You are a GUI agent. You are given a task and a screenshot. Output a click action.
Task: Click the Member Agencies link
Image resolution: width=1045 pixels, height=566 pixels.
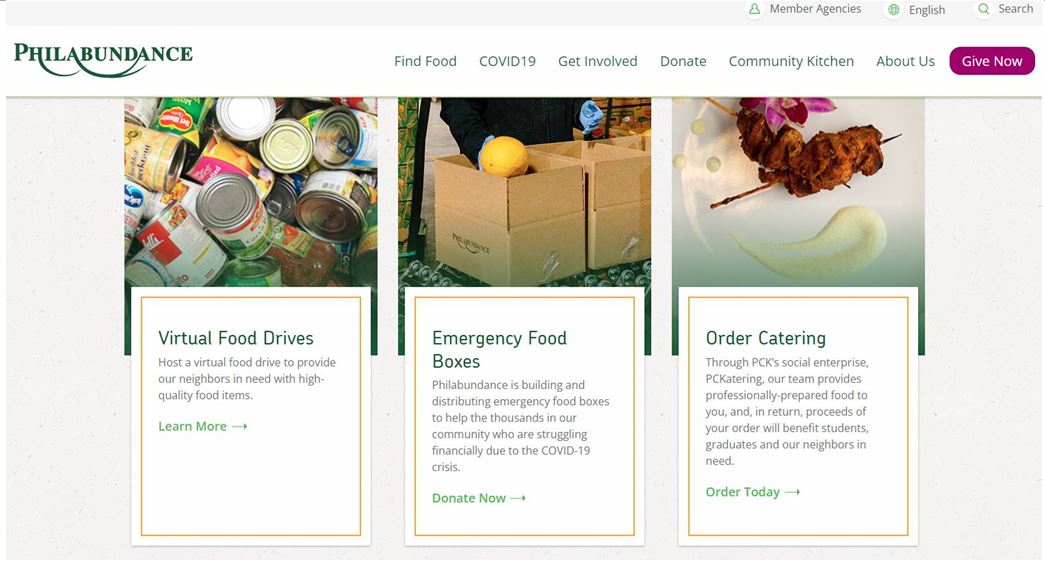pos(815,9)
